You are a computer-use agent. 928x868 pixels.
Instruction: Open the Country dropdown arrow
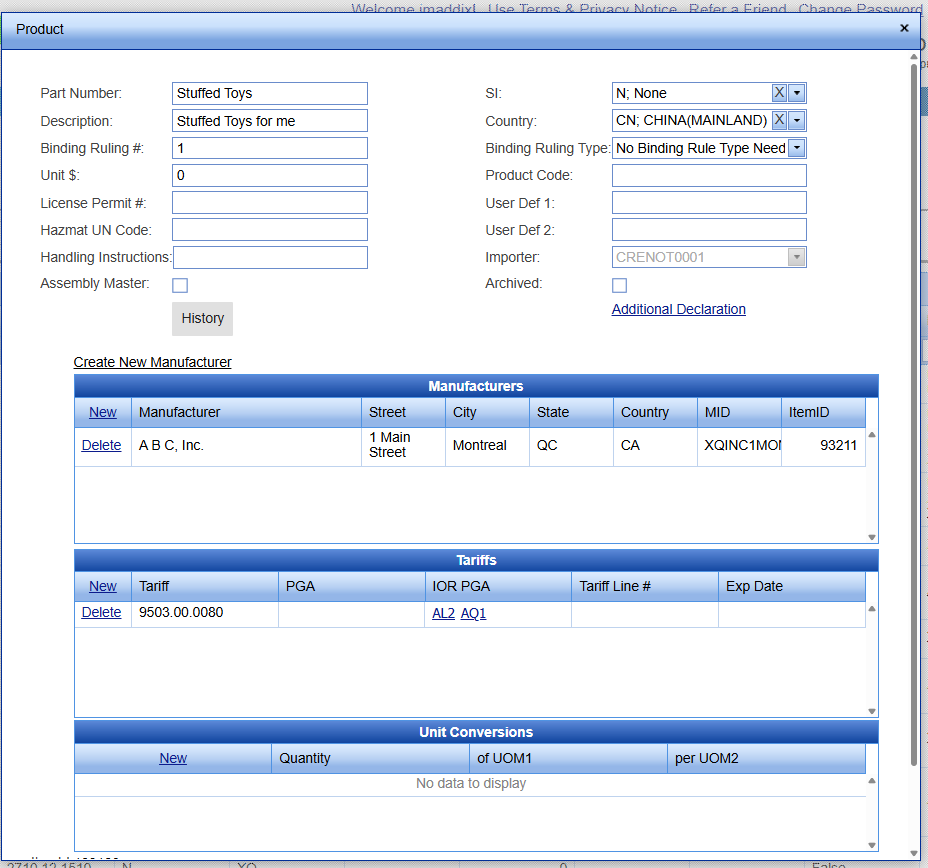pos(797,120)
